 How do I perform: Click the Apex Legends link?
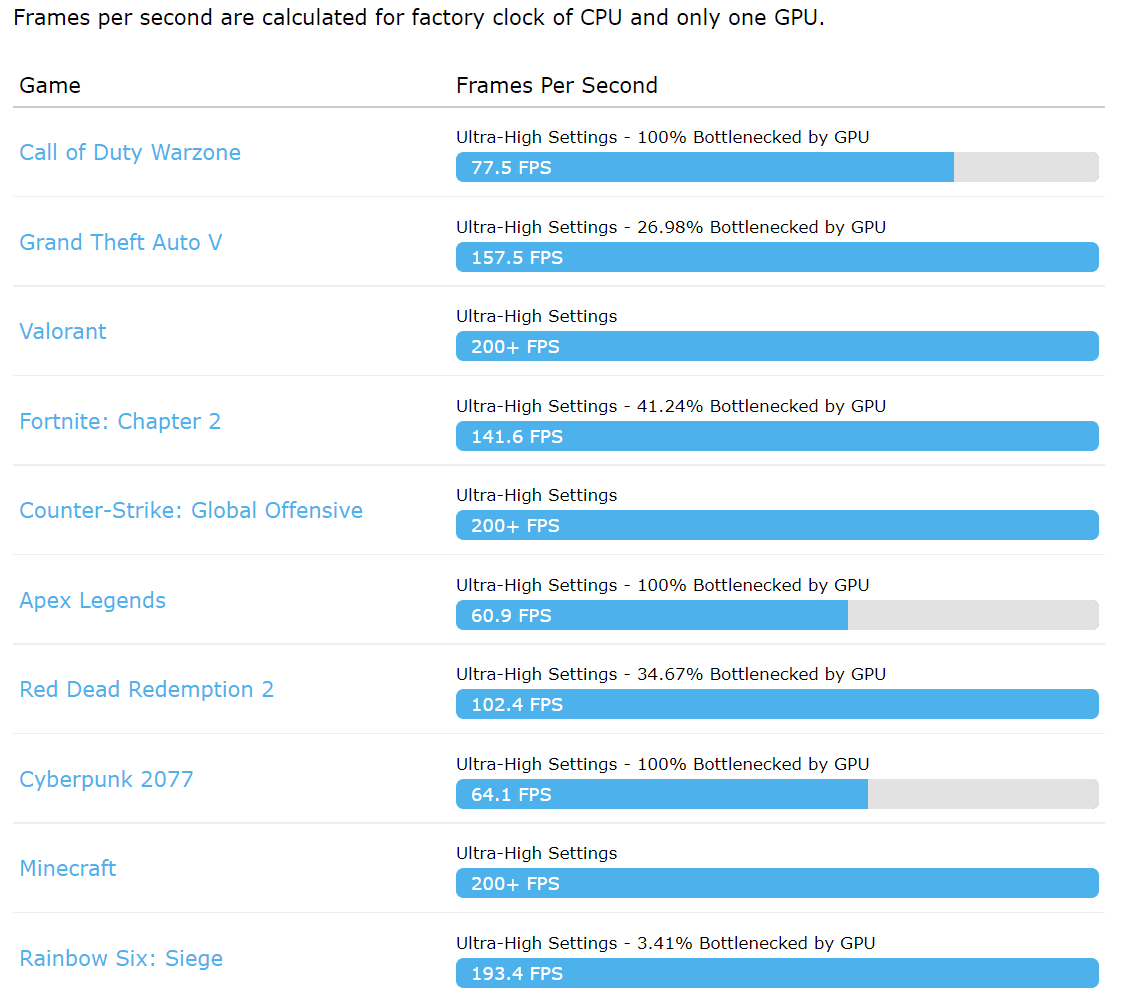pyautogui.click(x=93, y=600)
